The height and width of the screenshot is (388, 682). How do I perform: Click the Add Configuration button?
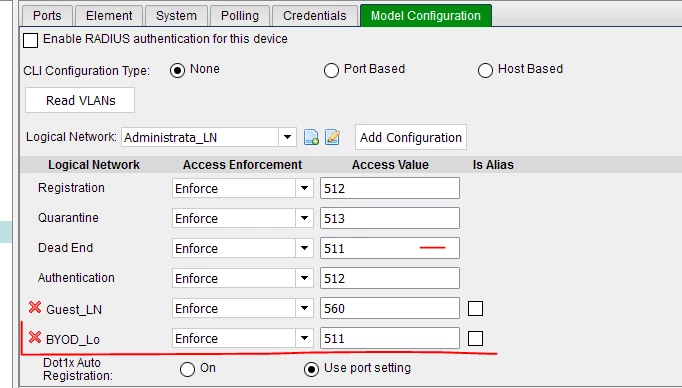click(x=411, y=137)
